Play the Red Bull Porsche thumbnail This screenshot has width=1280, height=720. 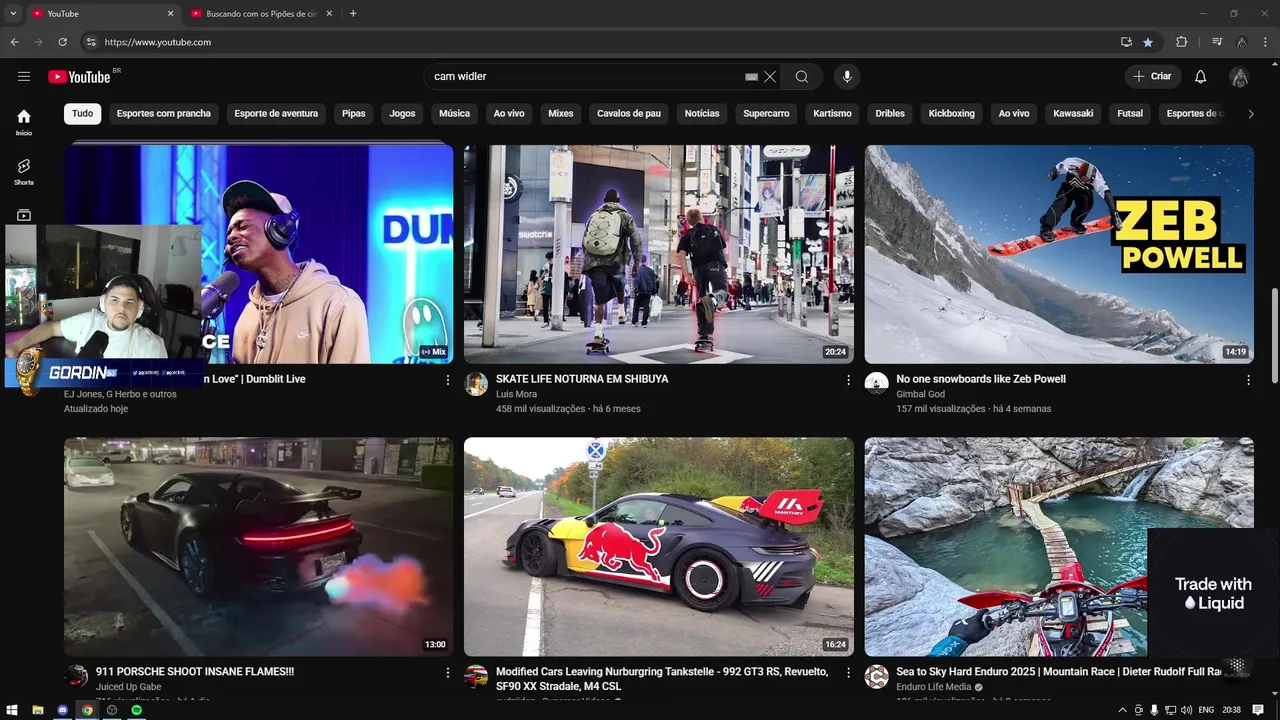tap(659, 547)
